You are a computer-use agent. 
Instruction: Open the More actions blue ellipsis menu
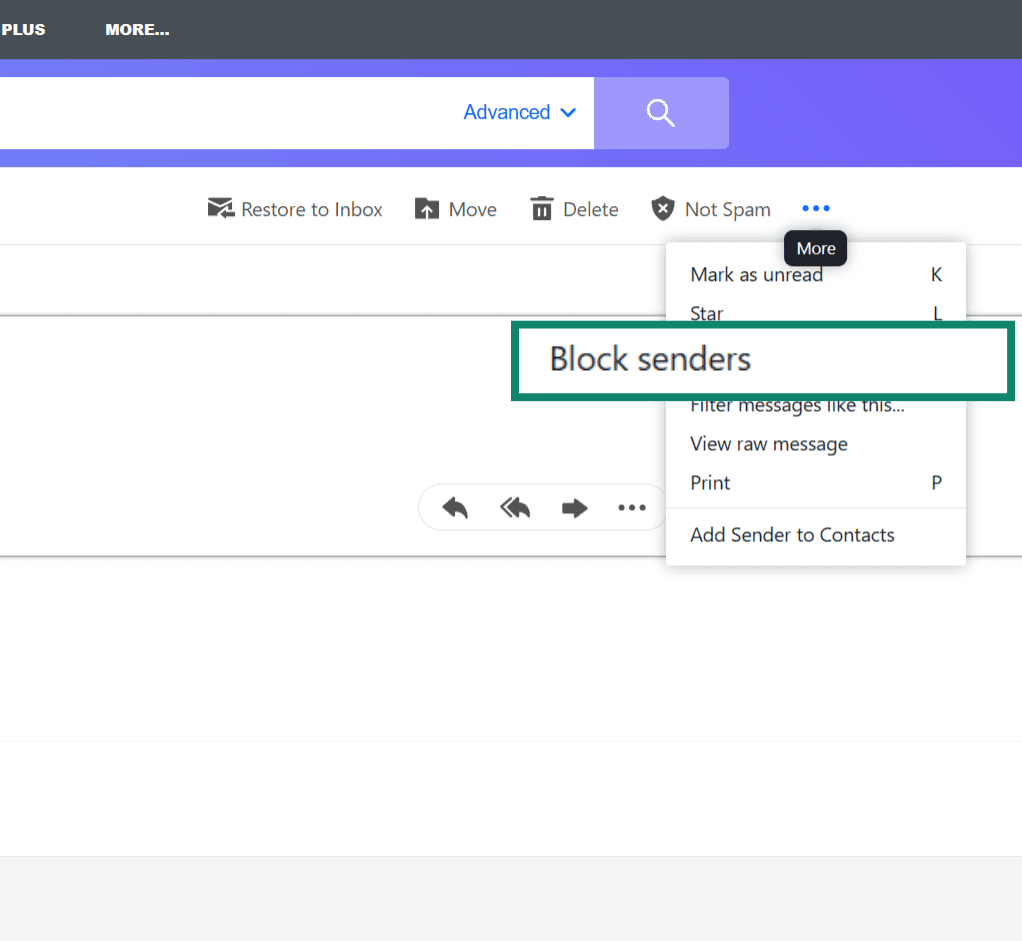click(x=815, y=207)
